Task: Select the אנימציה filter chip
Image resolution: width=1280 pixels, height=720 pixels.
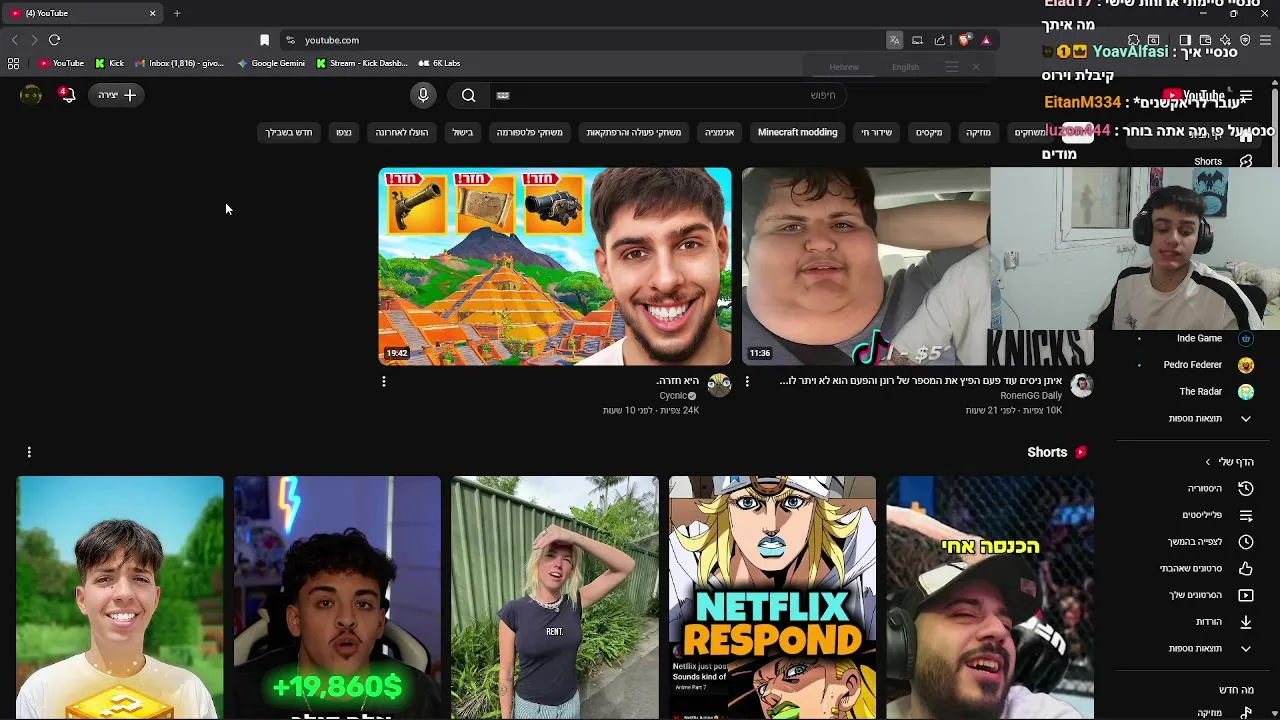Action: pyautogui.click(x=719, y=132)
